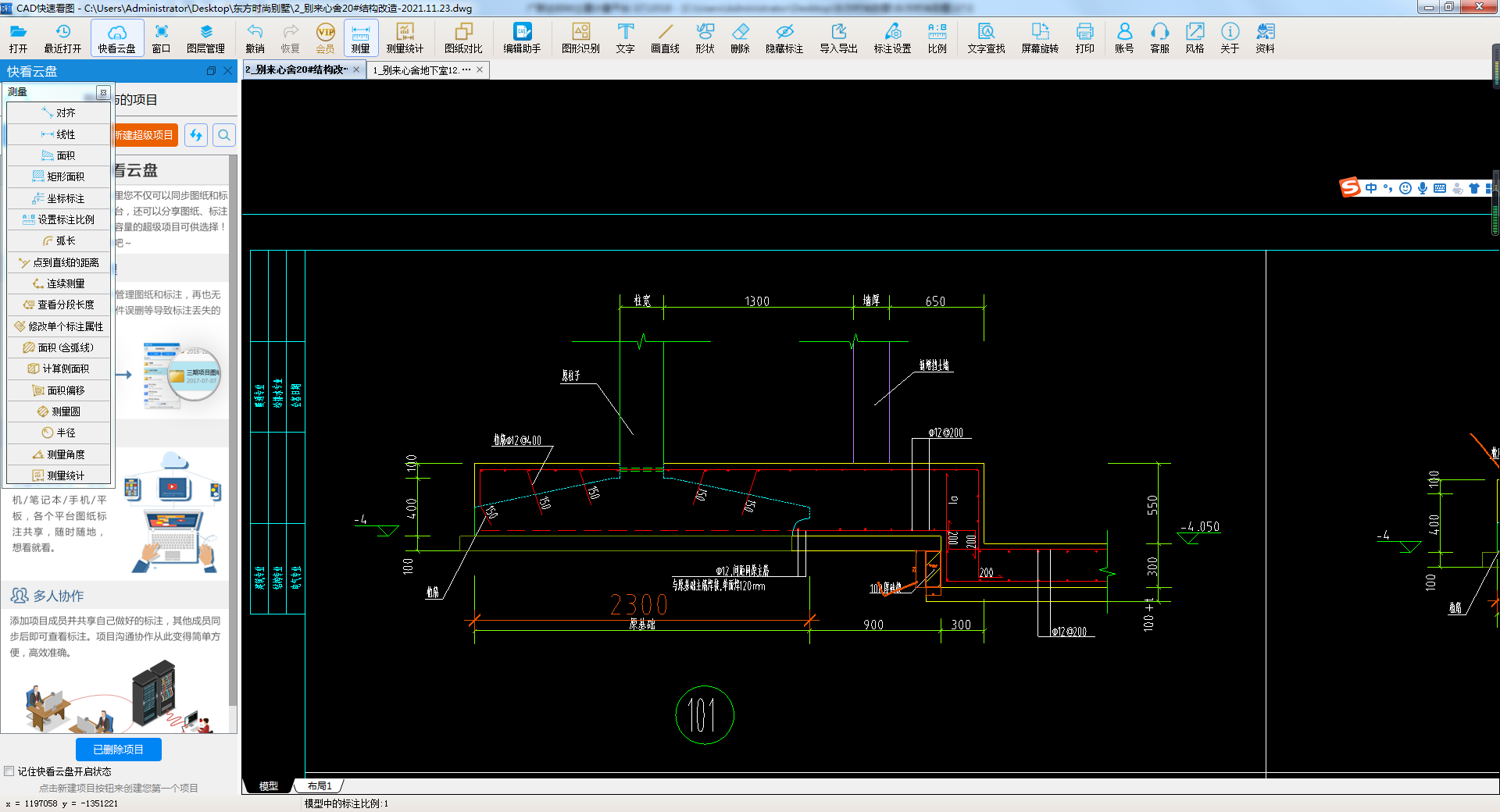Viewport: 1500px width, 812px height.
Task: Choose 计算侧面积 option
Action: [59, 369]
